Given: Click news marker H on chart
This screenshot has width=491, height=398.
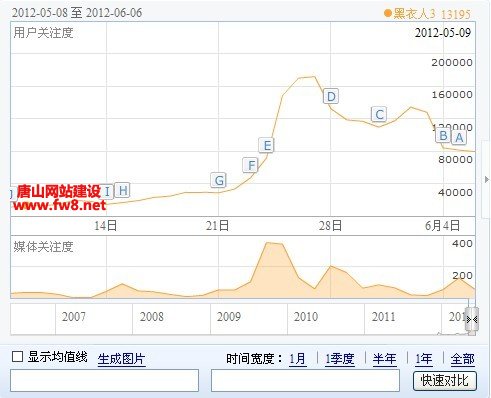Looking at the screenshot, I should coord(123,190).
